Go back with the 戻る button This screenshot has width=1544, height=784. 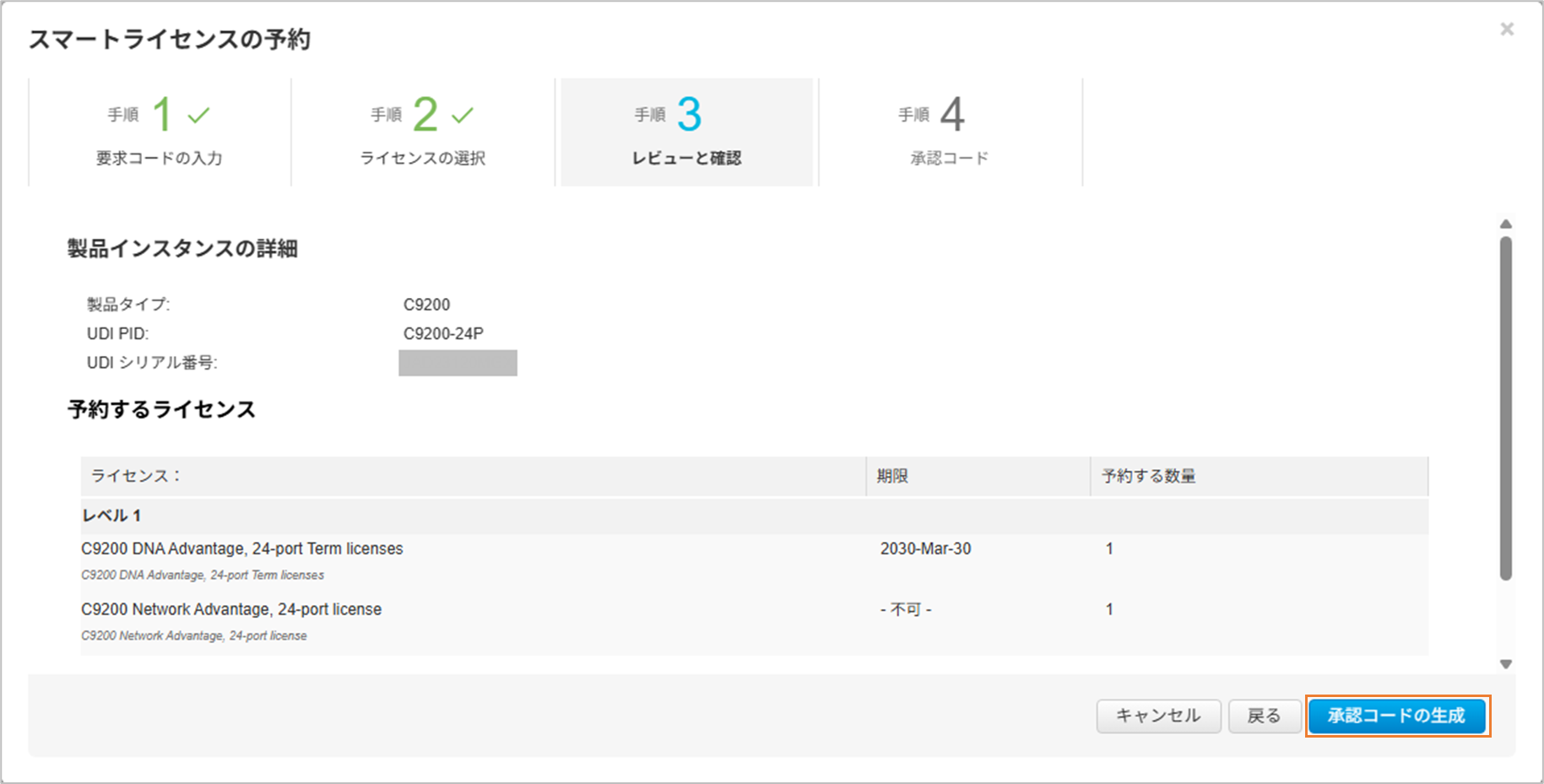pyautogui.click(x=1264, y=716)
